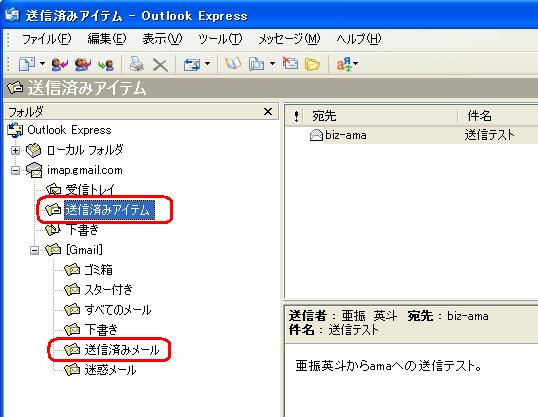Image resolution: width=538 pixels, height=417 pixels.
Task: Click the Folder List toolbar icon
Action: coord(312,64)
